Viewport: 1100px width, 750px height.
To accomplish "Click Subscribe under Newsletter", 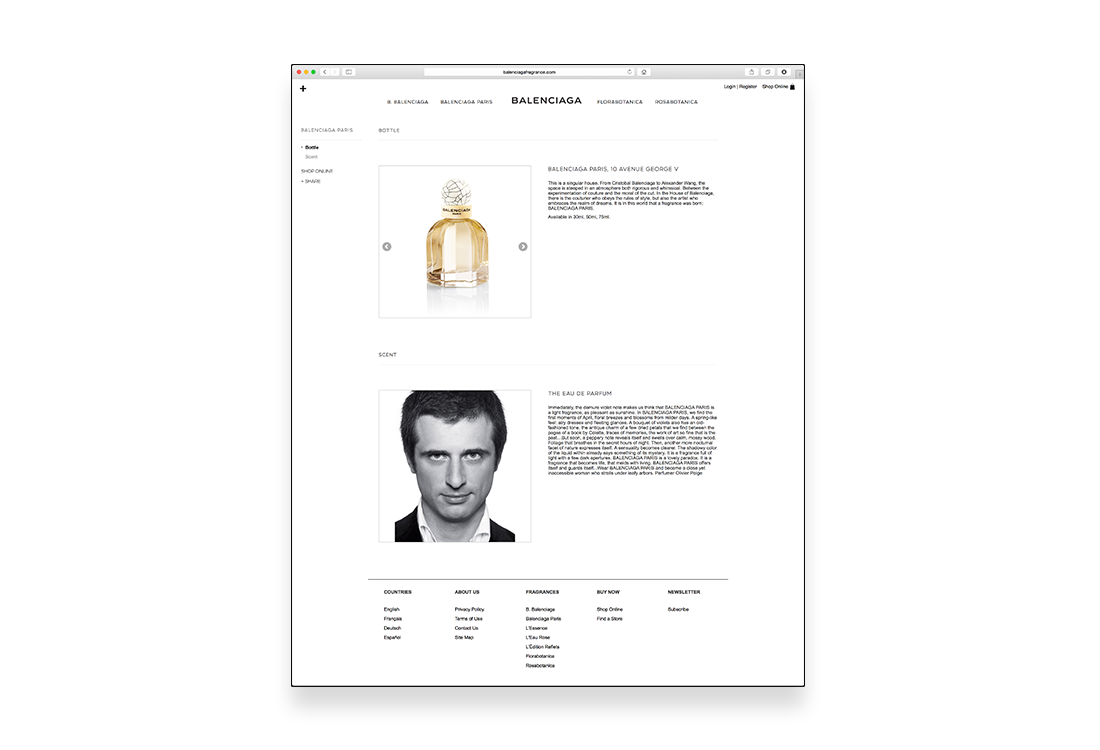I will tap(678, 610).
